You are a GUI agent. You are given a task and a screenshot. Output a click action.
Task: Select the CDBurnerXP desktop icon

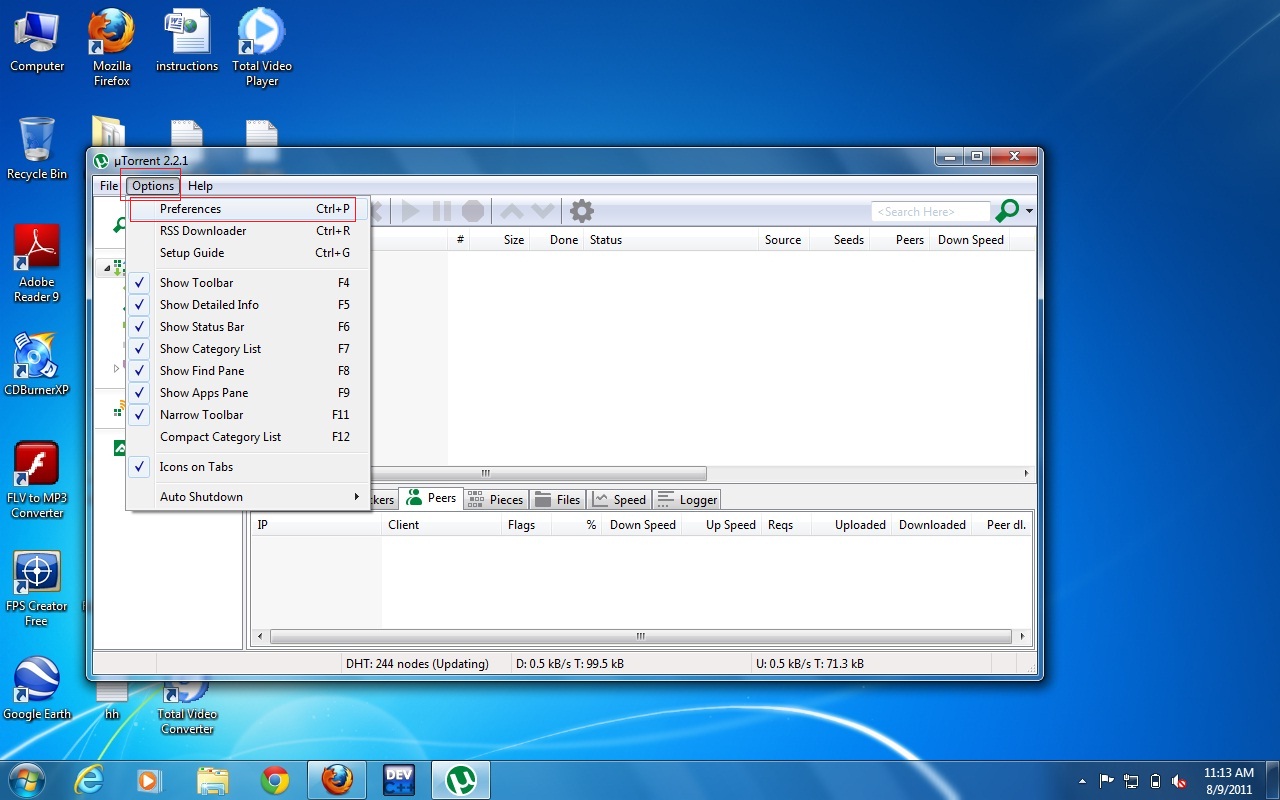[x=37, y=363]
